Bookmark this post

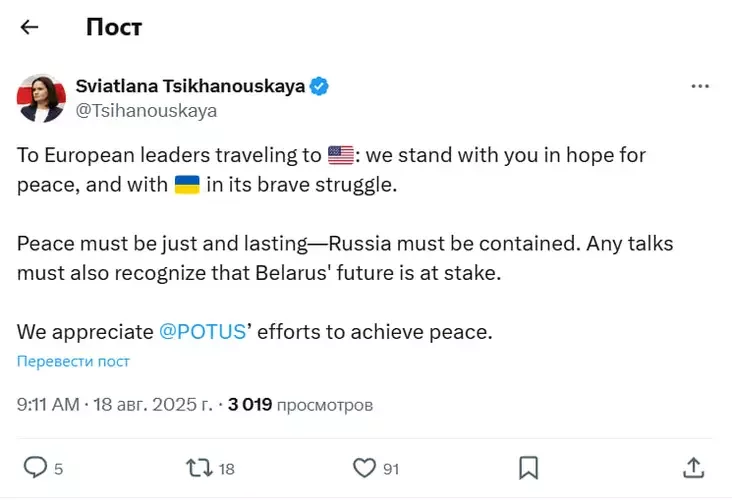point(528,467)
